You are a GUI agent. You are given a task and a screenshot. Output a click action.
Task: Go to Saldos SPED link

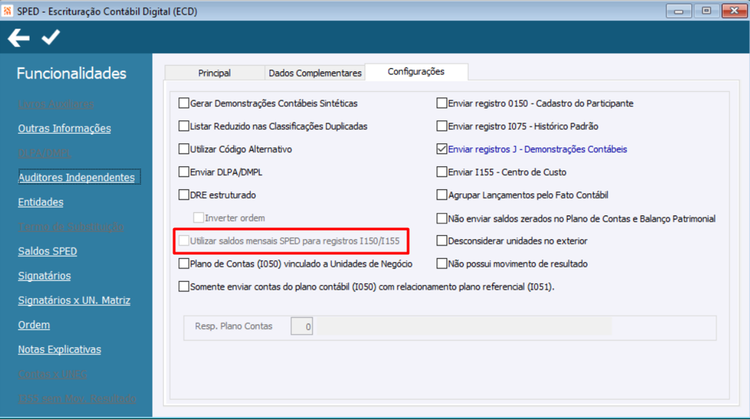[47, 251]
